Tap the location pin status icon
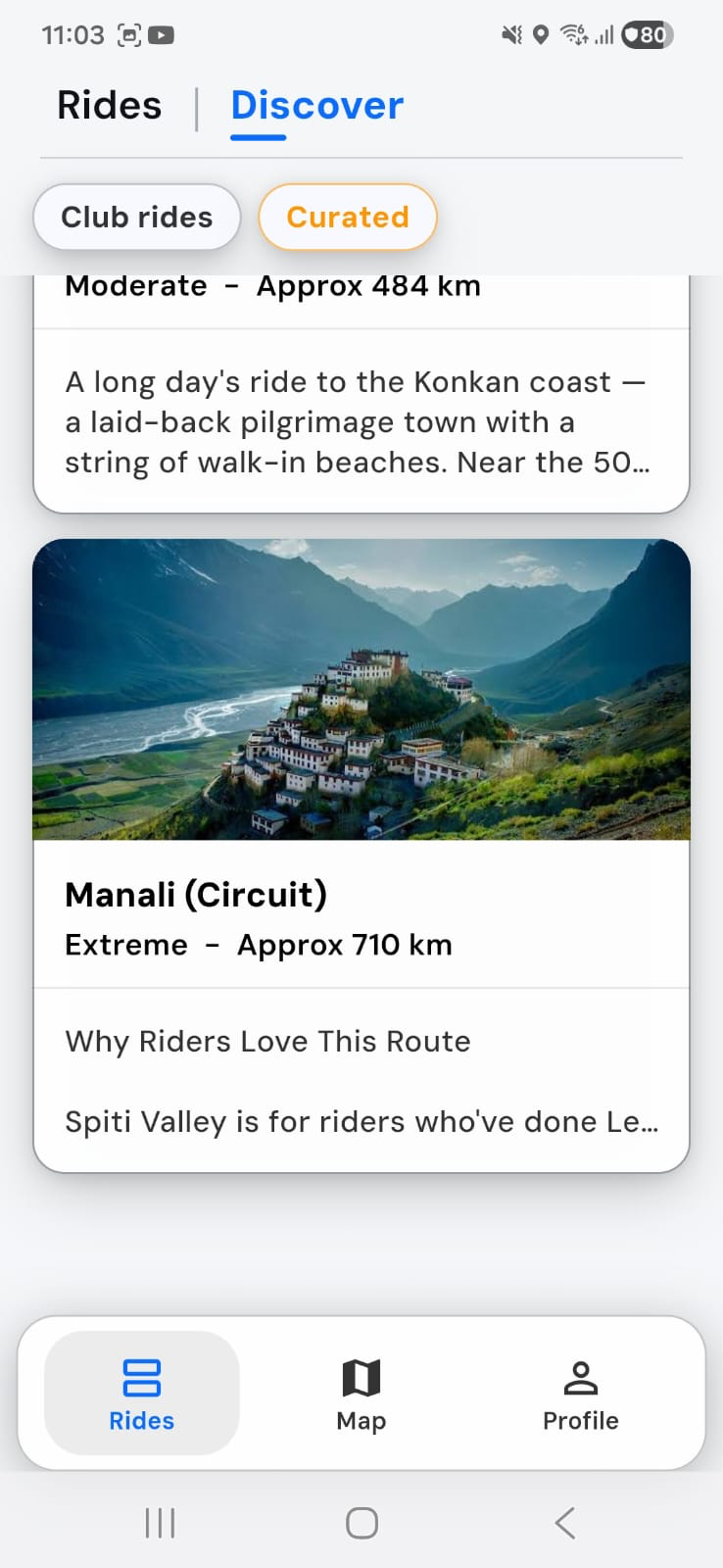The image size is (723, 1568). tap(540, 35)
